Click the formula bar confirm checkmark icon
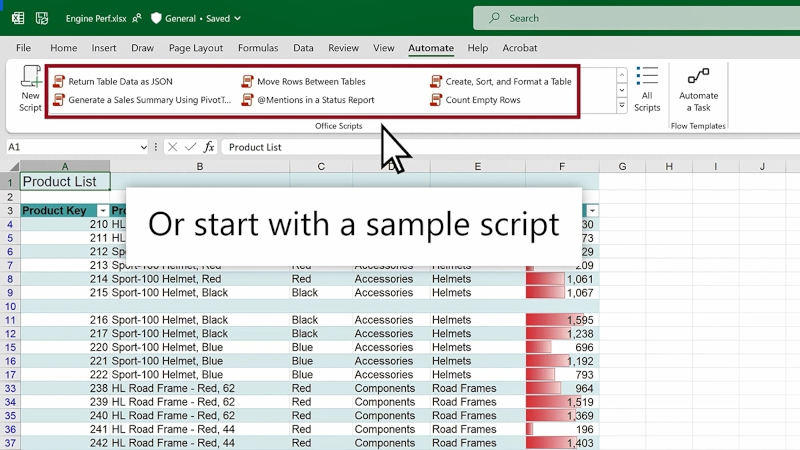 pyautogui.click(x=190, y=147)
